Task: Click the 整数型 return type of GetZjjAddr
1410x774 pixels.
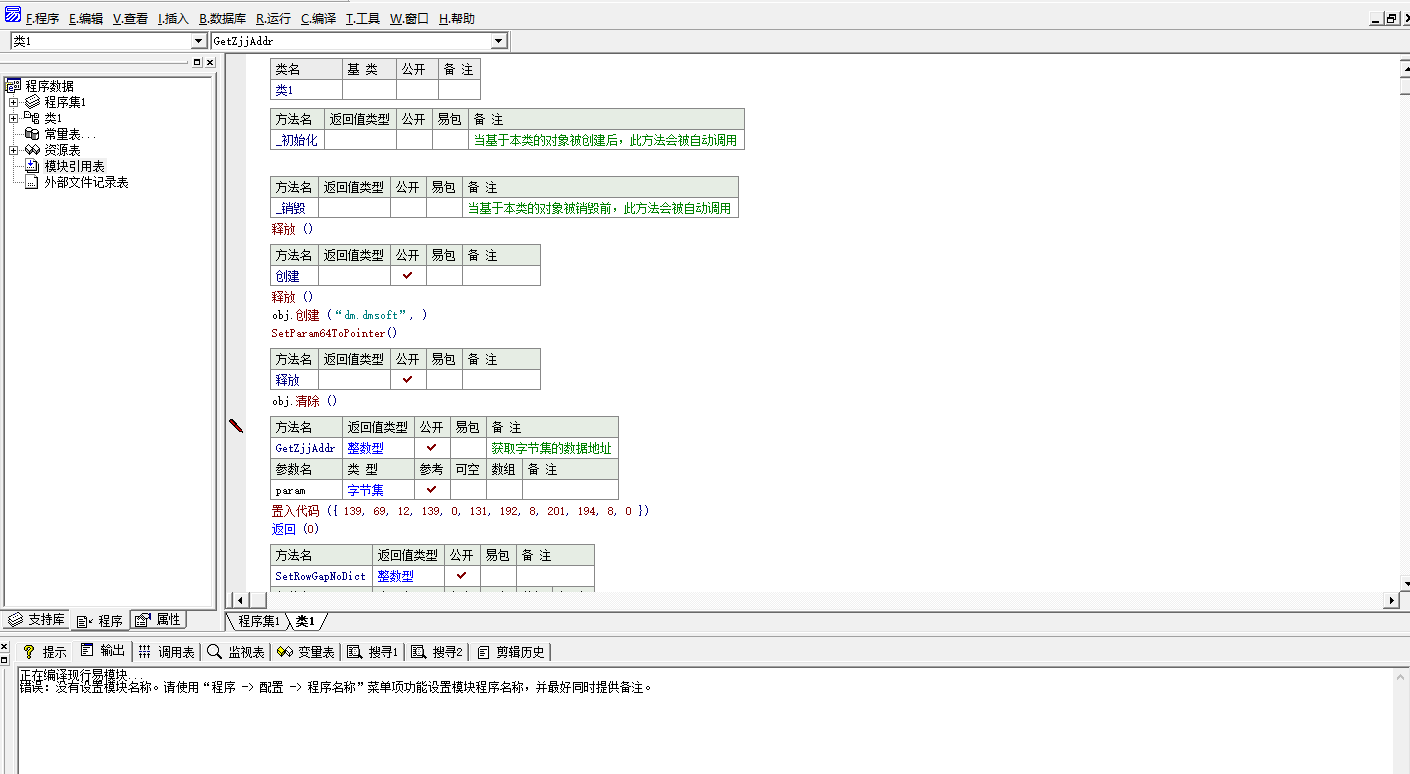Action: click(x=365, y=448)
